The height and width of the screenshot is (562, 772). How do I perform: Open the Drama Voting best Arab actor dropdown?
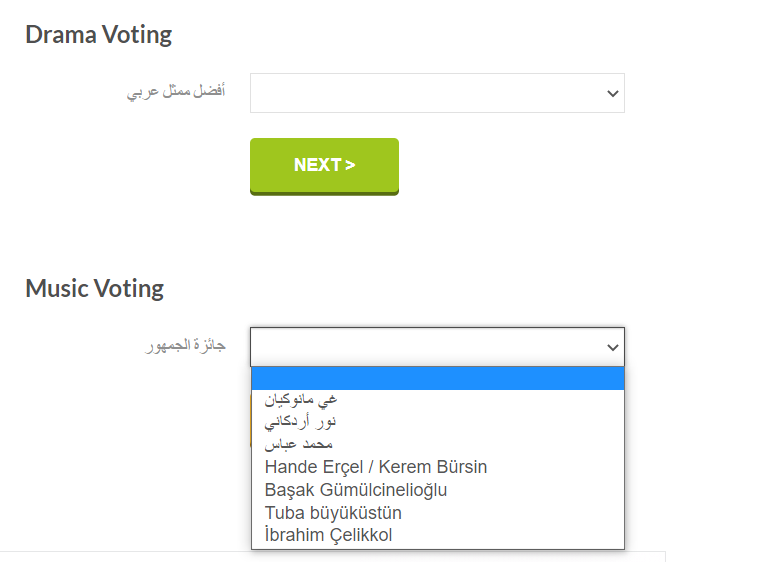437,93
